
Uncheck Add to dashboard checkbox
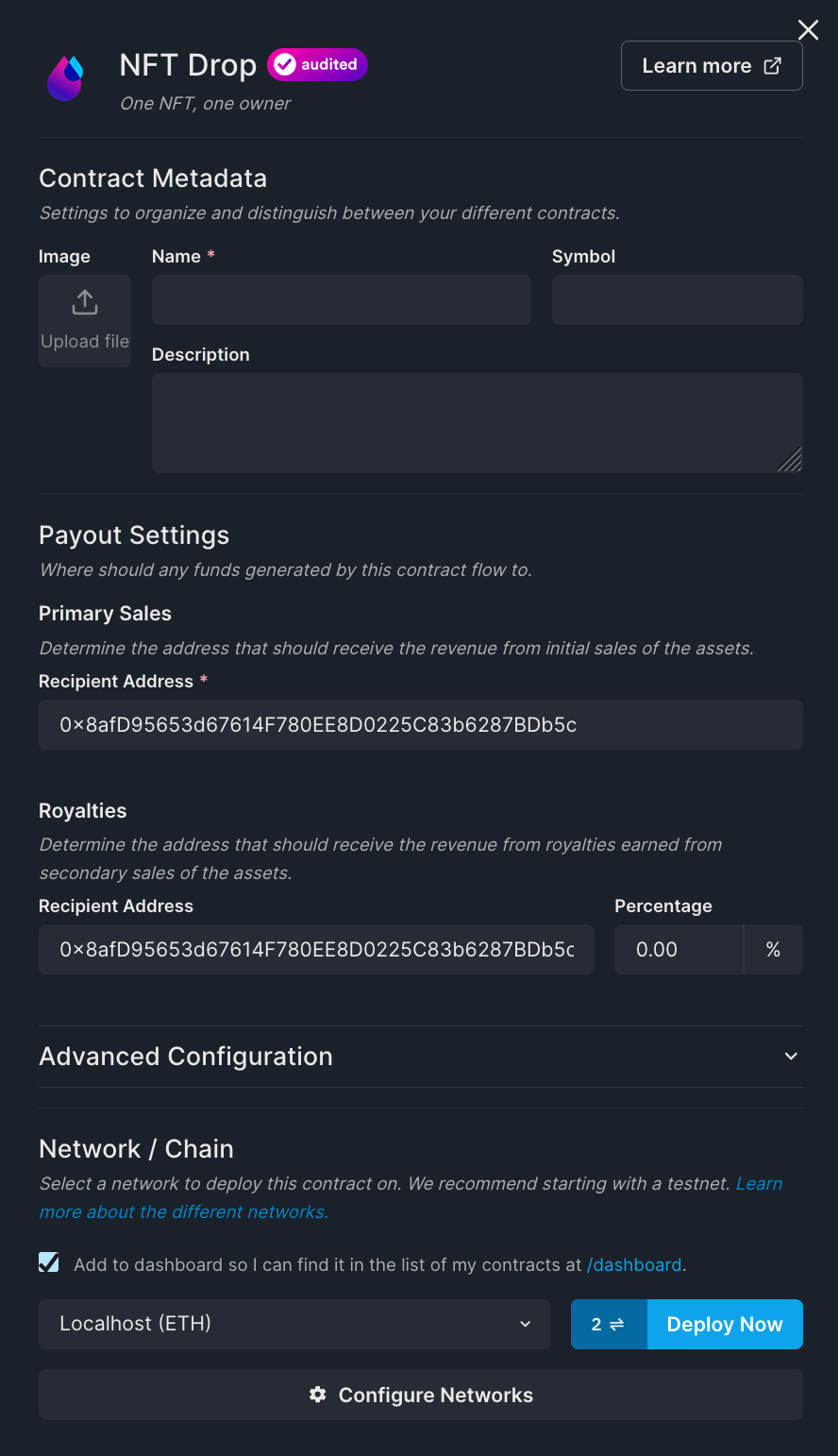pyautogui.click(x=48, y=1261)
